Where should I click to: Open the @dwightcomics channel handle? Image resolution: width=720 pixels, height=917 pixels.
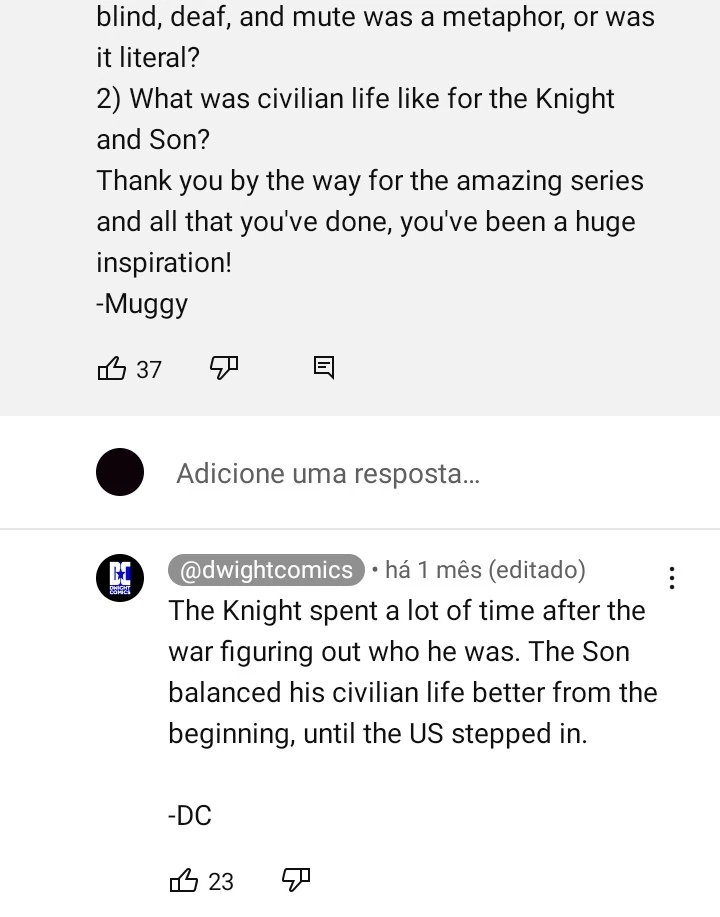(x=265, y=570)
